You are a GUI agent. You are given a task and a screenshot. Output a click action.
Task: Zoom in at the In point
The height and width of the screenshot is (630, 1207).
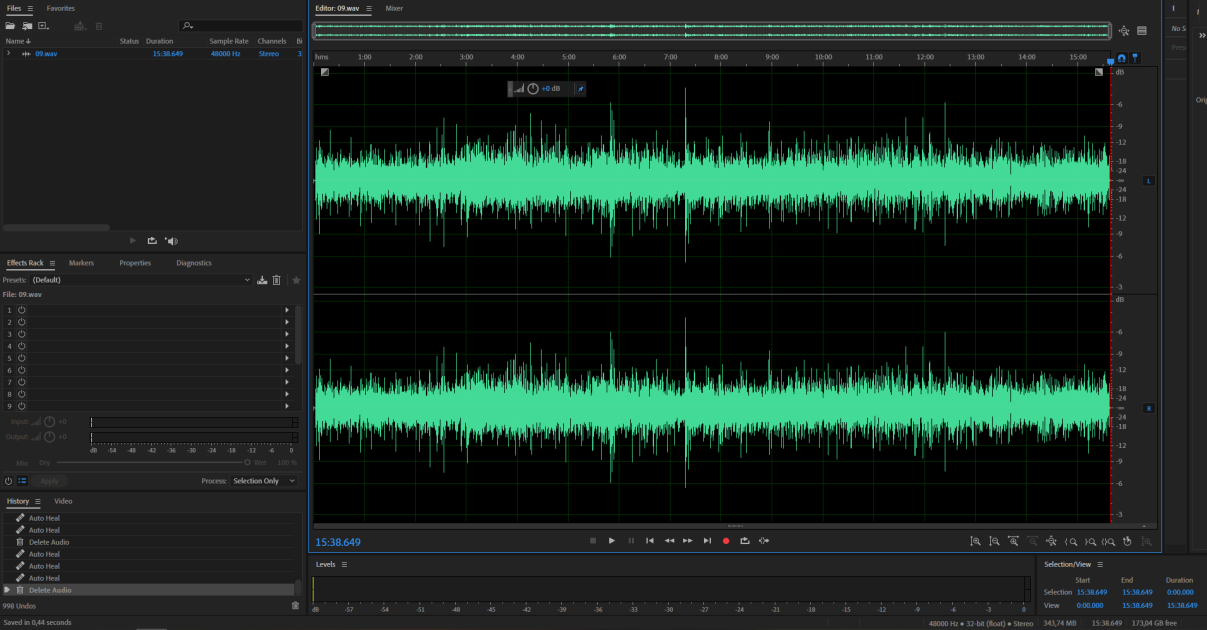click(1070, 541)
